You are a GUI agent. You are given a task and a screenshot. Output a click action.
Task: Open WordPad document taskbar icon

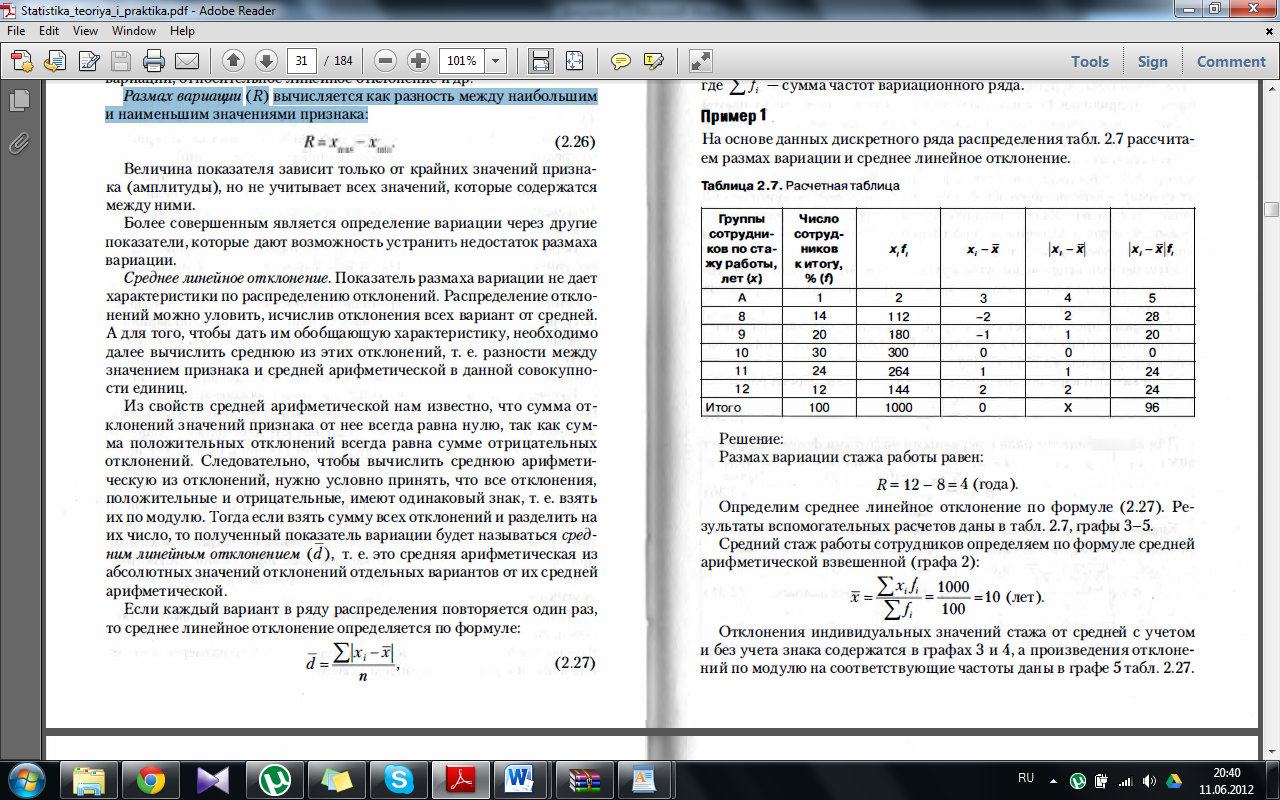[x=643, y=779]
